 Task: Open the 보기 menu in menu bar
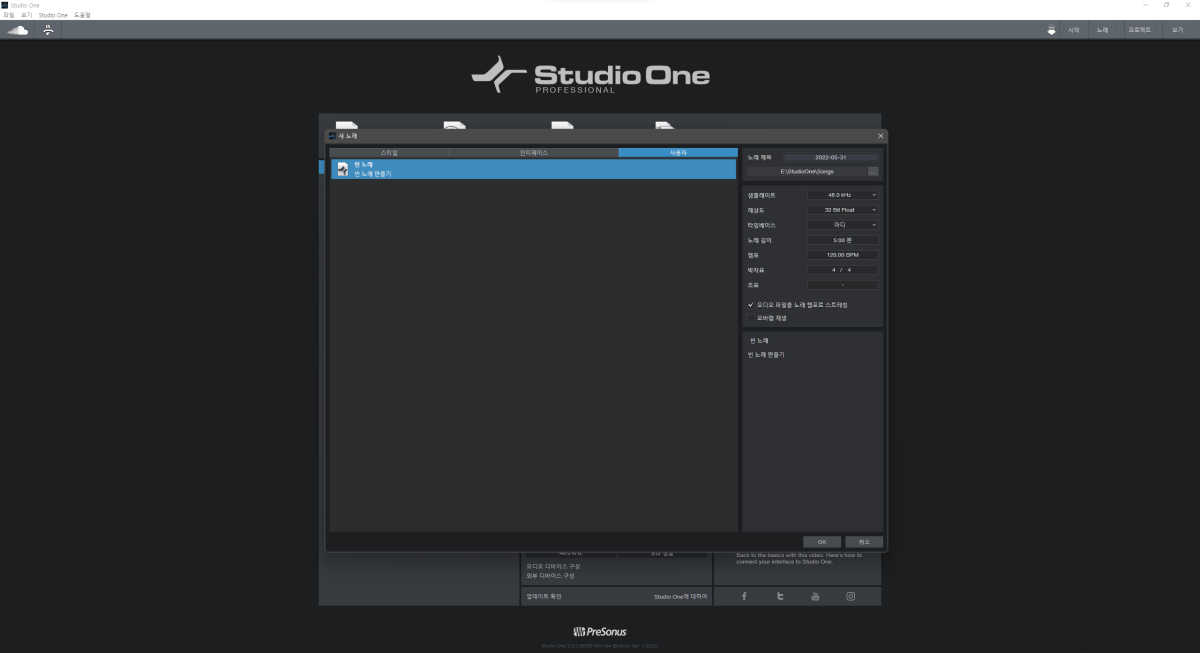point(27,15)
